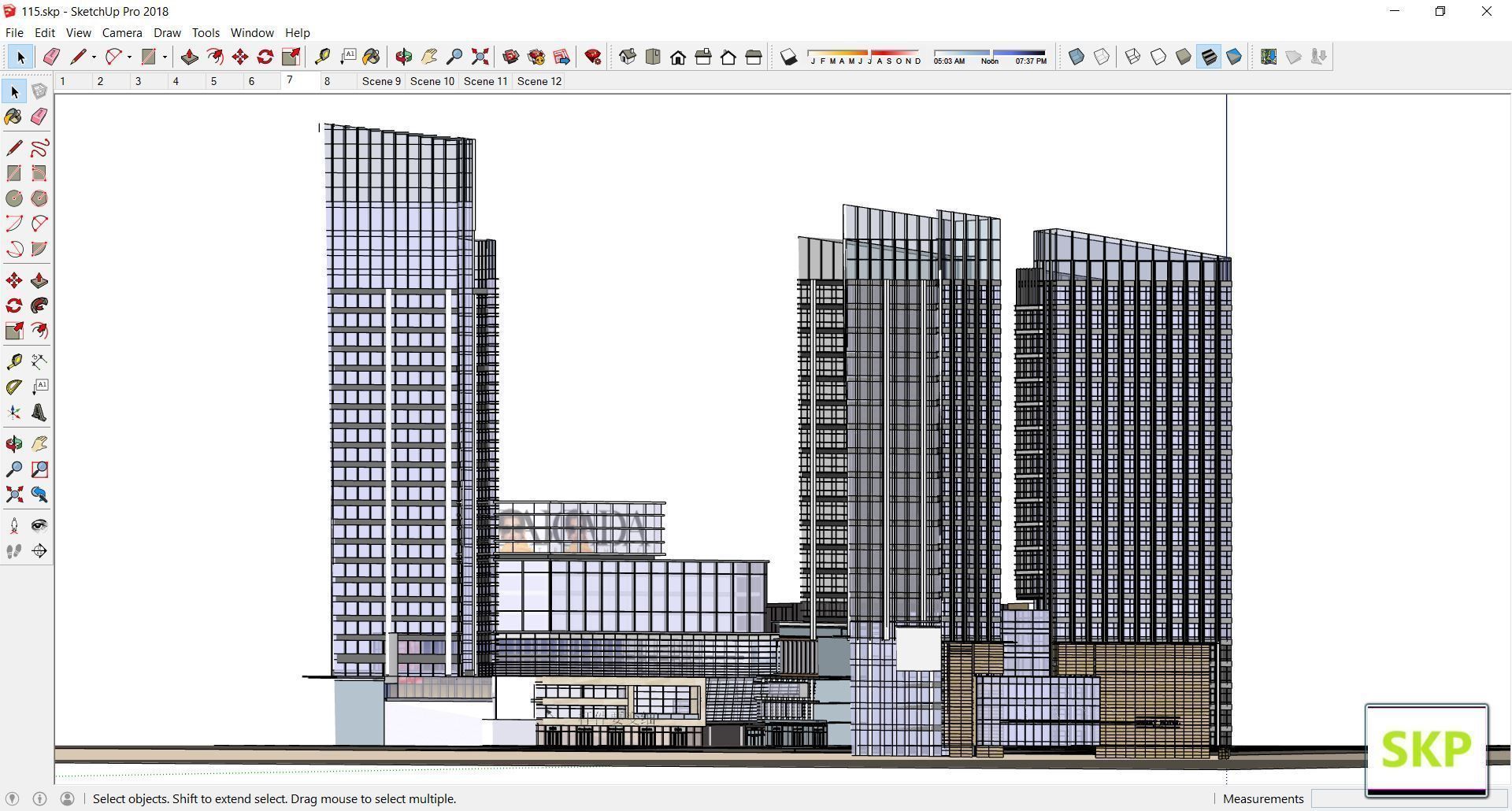Select the 3D Text tool
1512x811 pixels.
(x=39, y=413)
